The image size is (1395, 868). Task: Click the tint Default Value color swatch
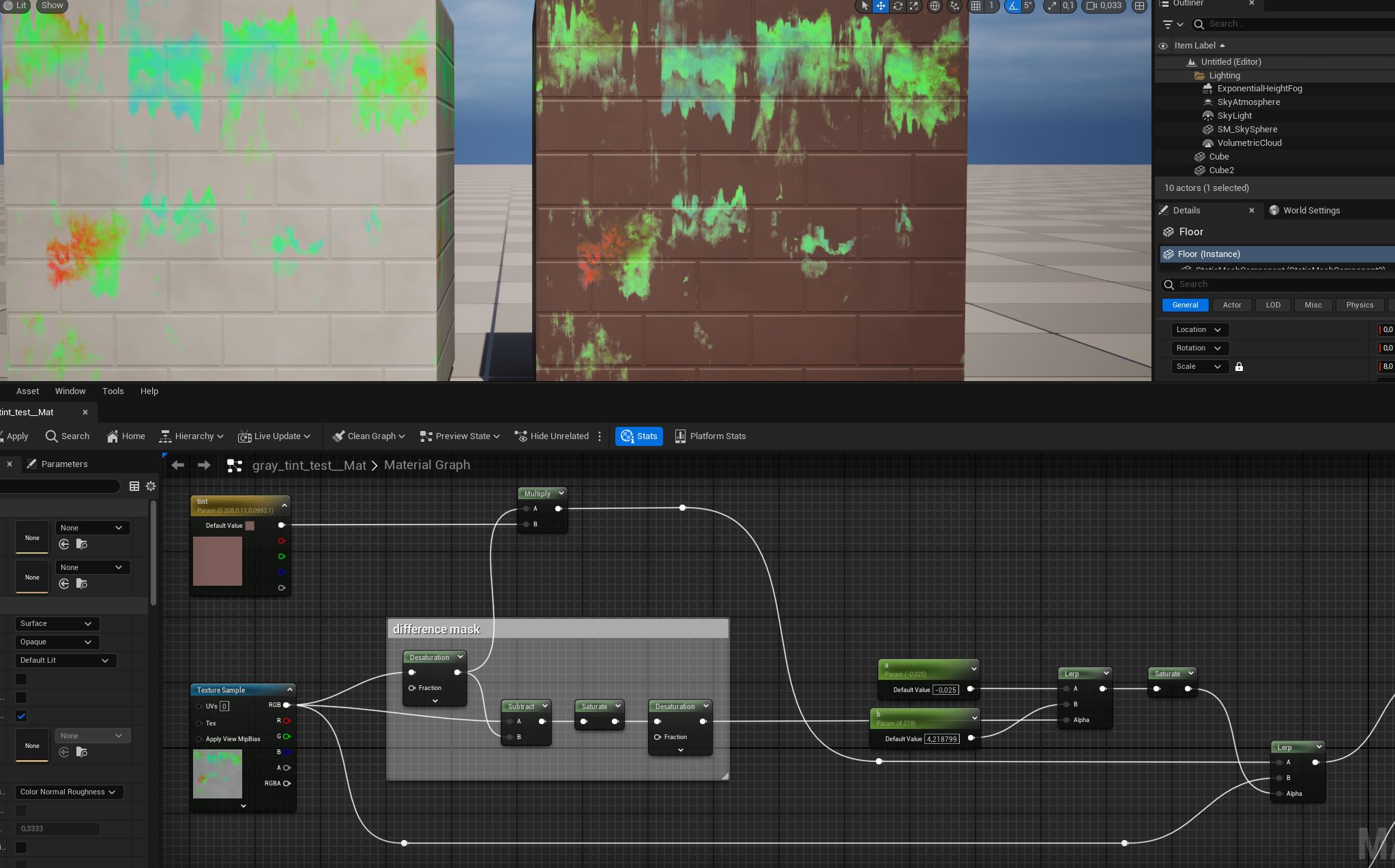point(250,526)
